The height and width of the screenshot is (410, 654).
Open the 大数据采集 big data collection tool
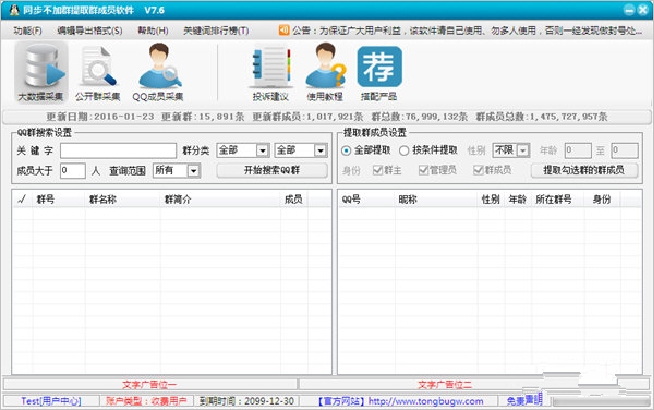[x=41, y=73]
